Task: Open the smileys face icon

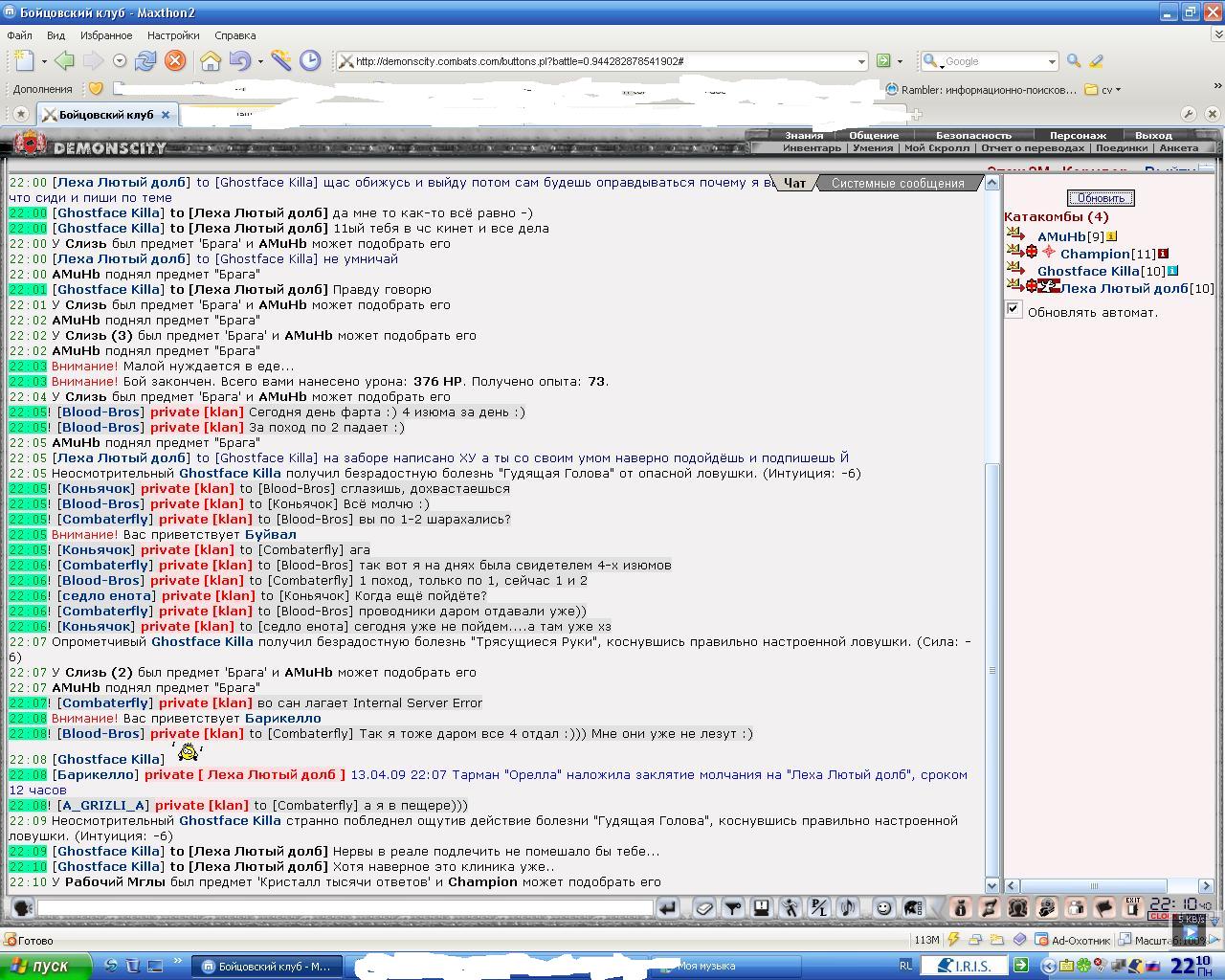Action: click(884, 907)
